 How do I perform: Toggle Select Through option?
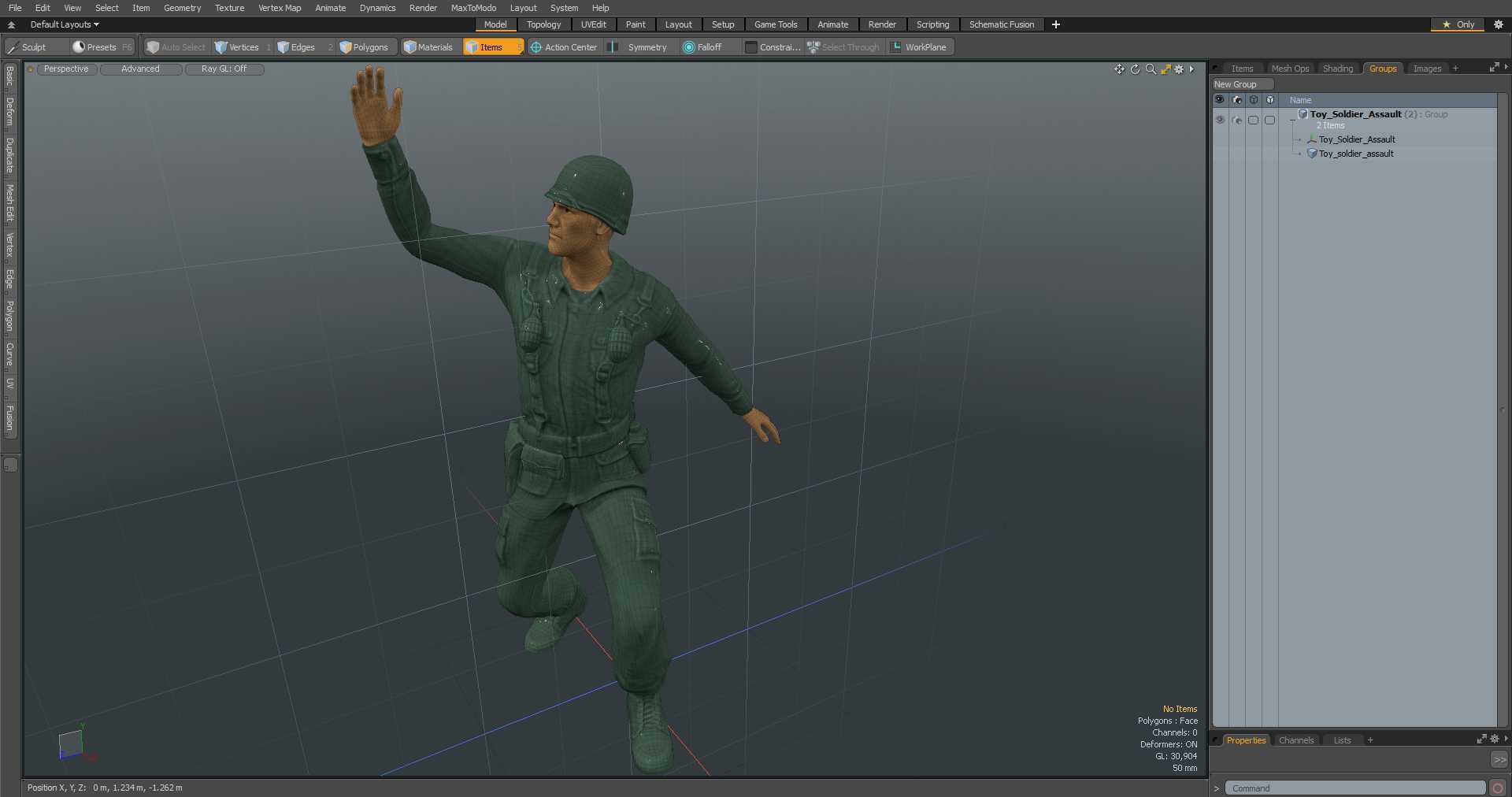tap(843, 47)
